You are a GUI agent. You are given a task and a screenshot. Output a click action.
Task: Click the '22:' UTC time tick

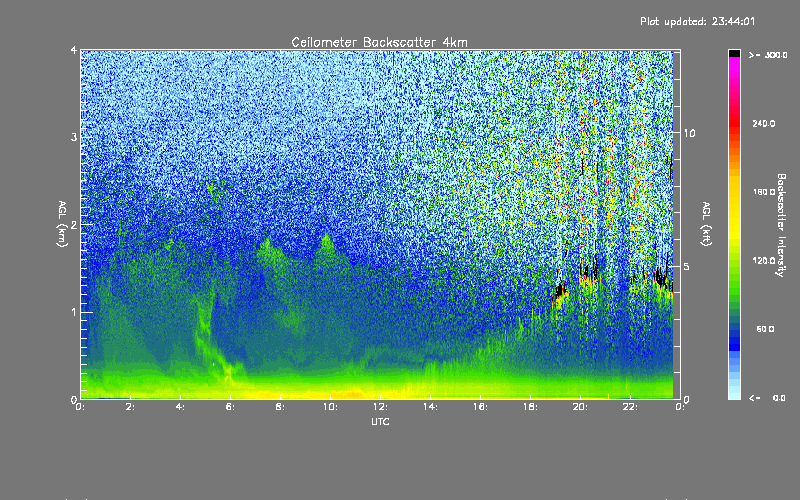pos(630,407)
